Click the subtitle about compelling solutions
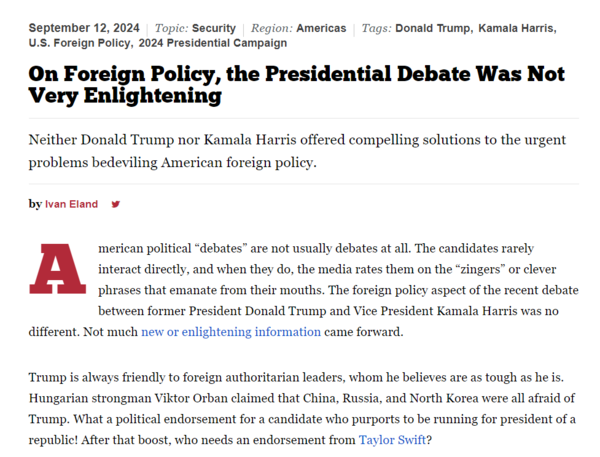600x457 pixels. pyautogui.click(x=297, y=151)
